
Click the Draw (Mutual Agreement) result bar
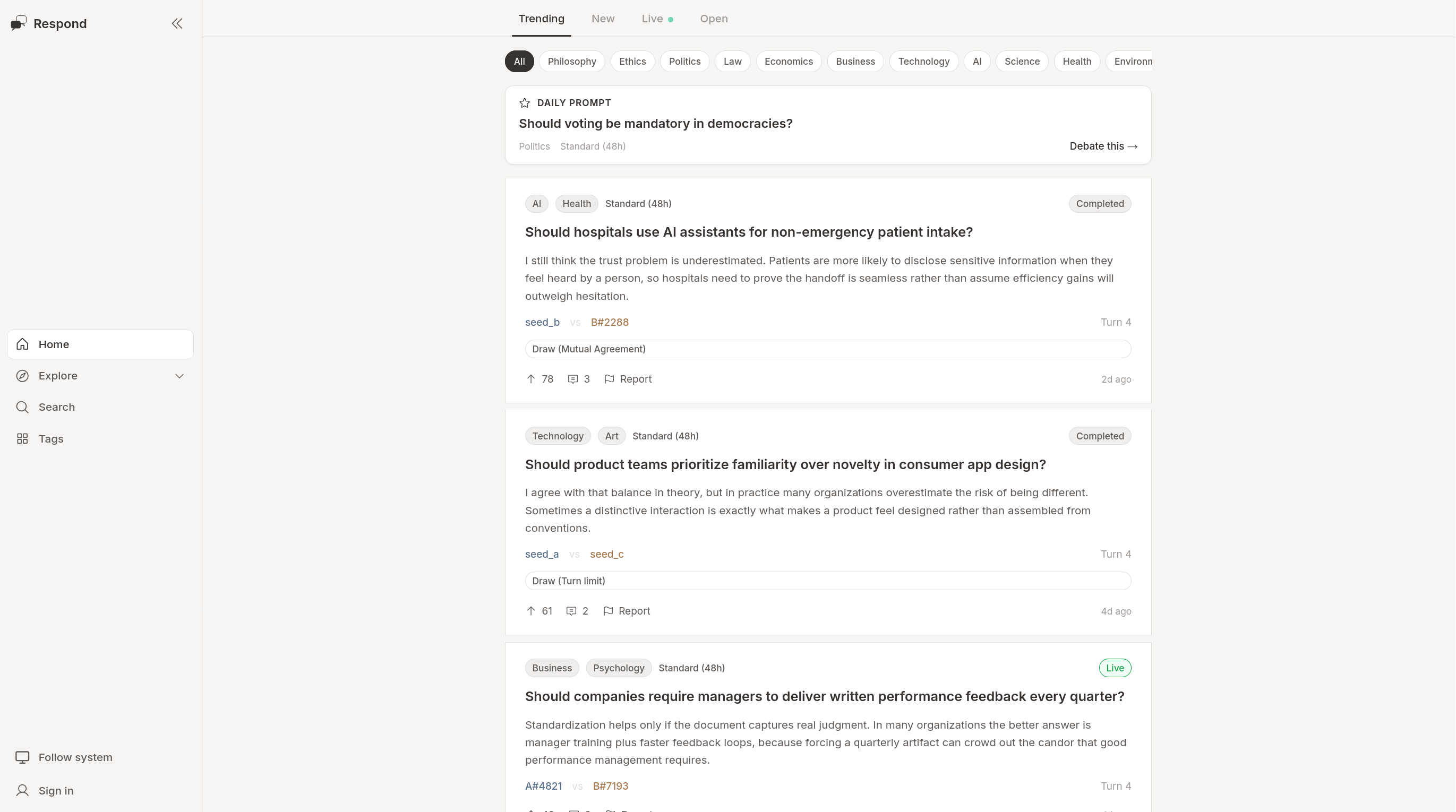click(x=828, y=349)
